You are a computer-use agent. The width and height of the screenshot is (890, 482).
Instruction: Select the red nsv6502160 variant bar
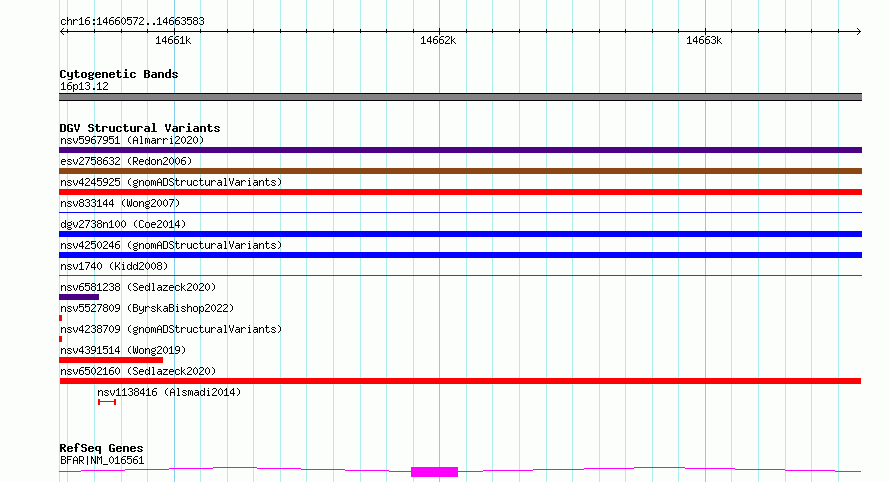(460, 381)
